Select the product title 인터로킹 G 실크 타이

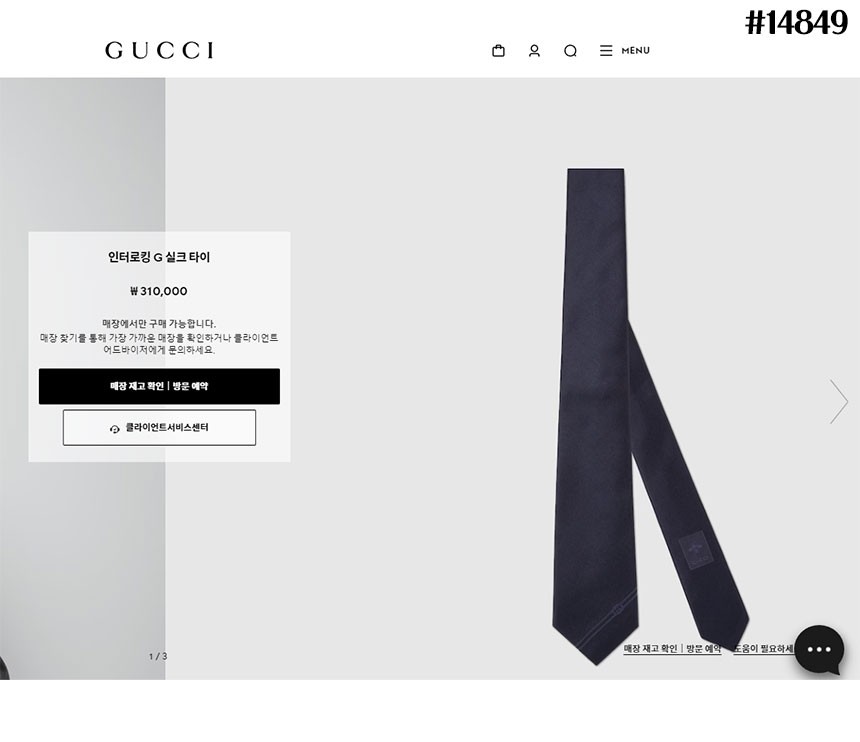pyautogui.click(x=159, y=257)
